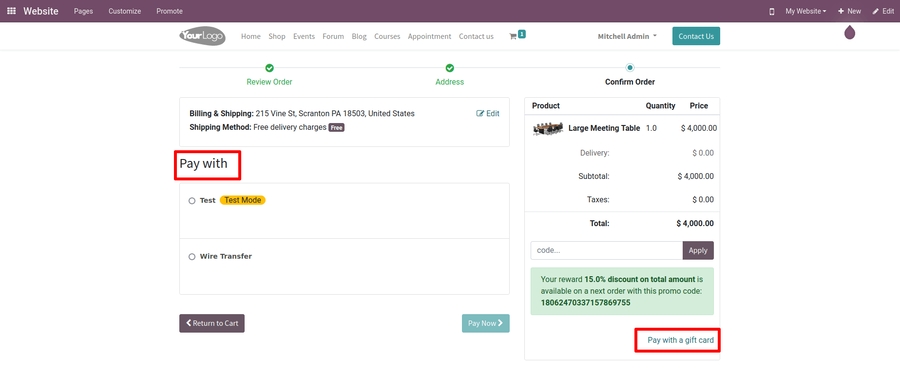Viewport: 900px width, 390px height.
Task: Click the Address step label
Action: point(449,82)
